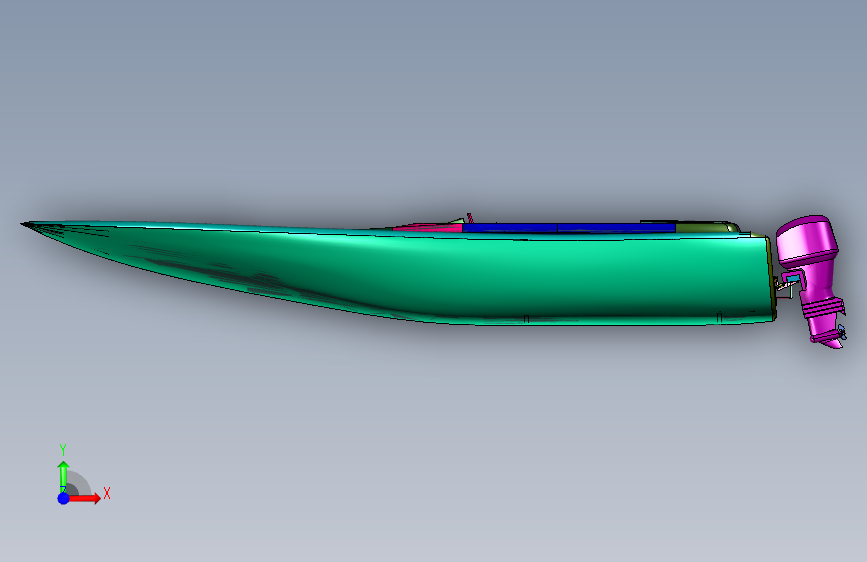Click the green Y axis arrow
The height and width of the screenshot is (562, 867).
coord(63,476)
